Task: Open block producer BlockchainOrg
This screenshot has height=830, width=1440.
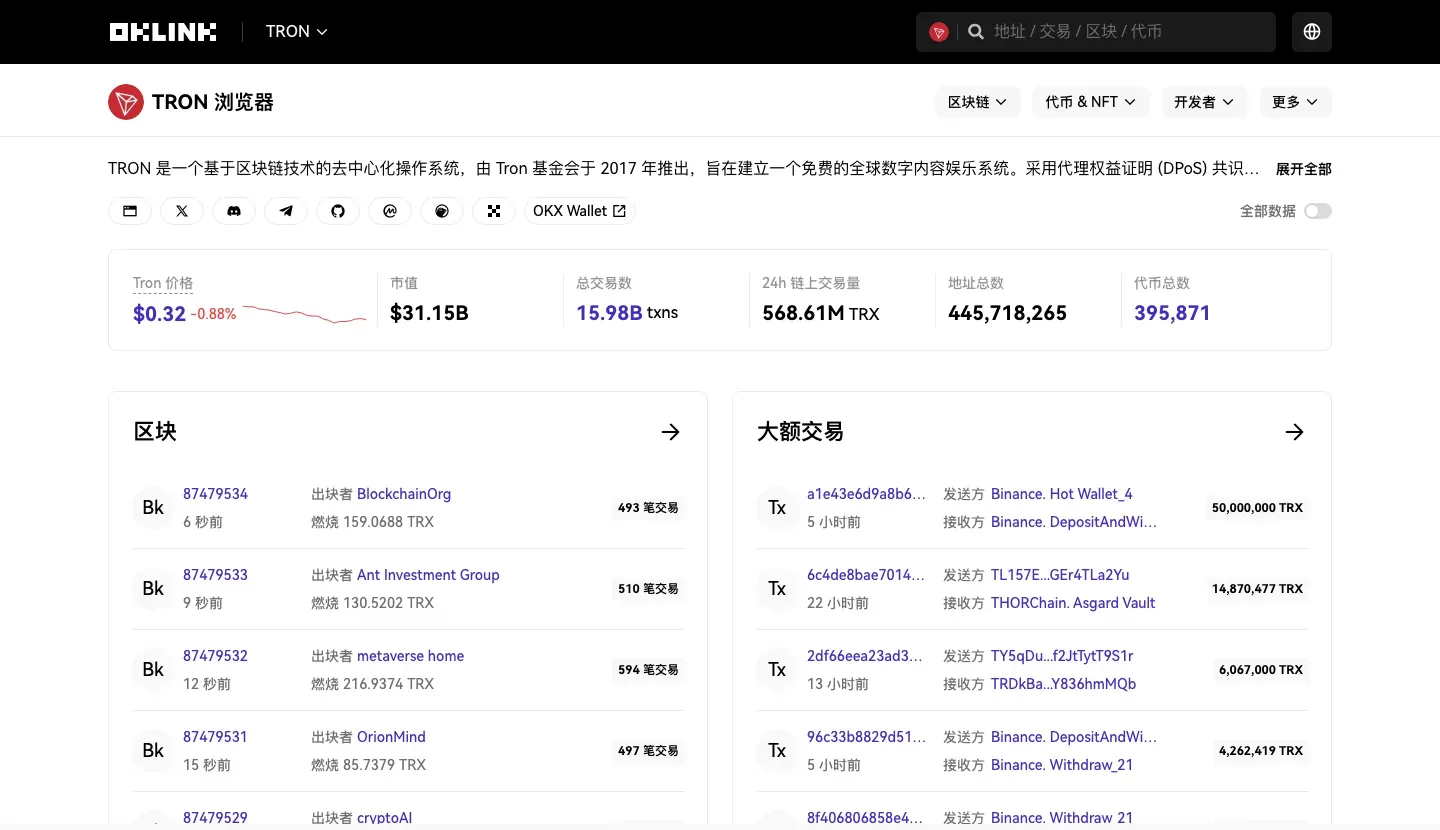Action: click(404, 494)
